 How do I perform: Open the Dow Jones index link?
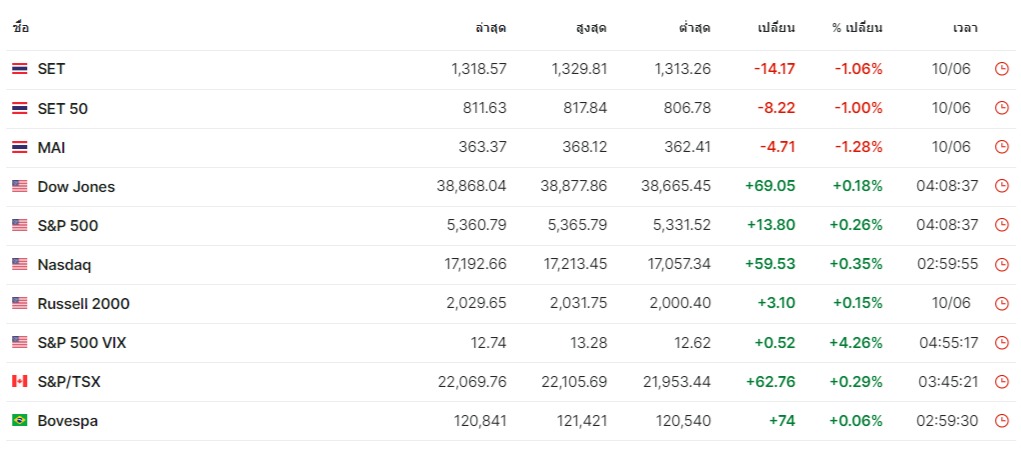pos(76,187)
